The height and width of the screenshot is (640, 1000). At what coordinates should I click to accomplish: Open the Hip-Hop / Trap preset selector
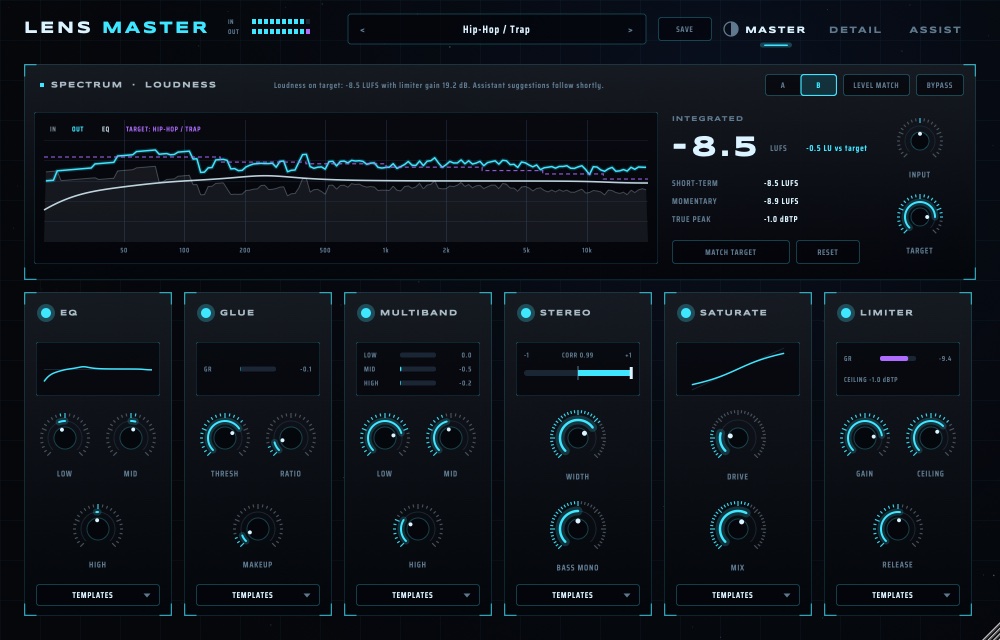(x=496, y=29)
